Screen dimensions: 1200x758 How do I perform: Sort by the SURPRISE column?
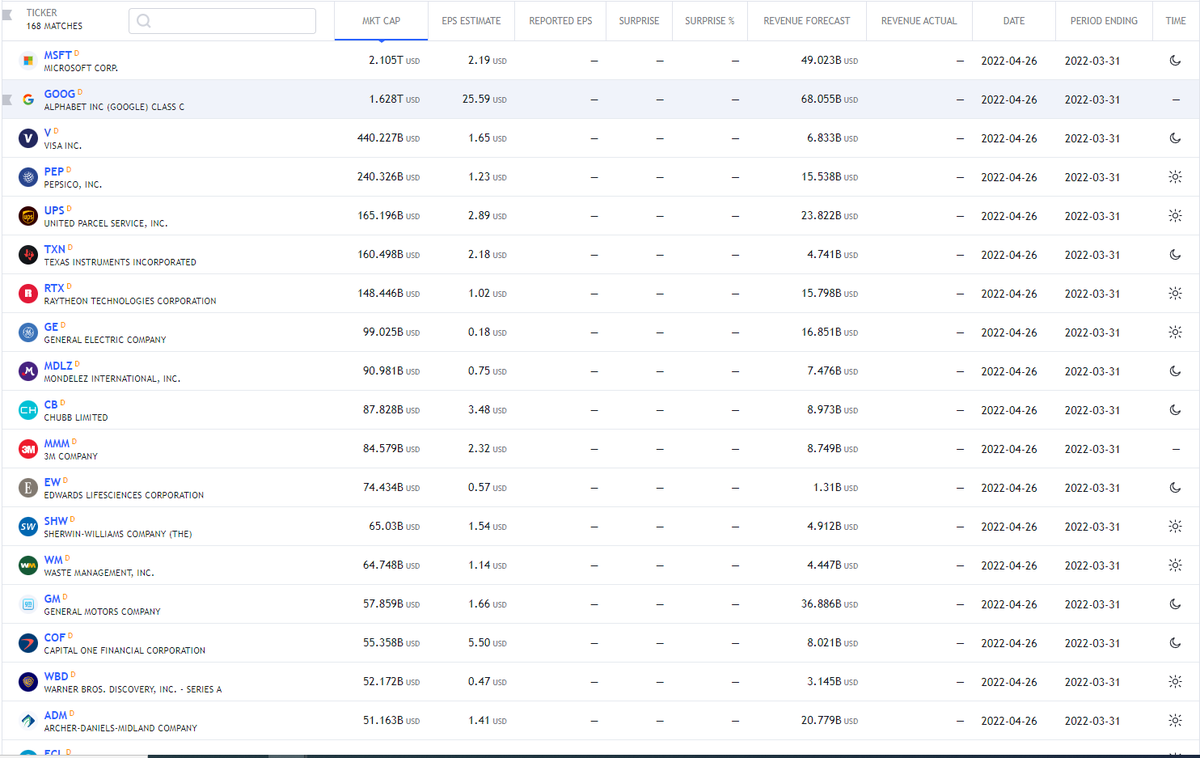click(x=639, y=21)
